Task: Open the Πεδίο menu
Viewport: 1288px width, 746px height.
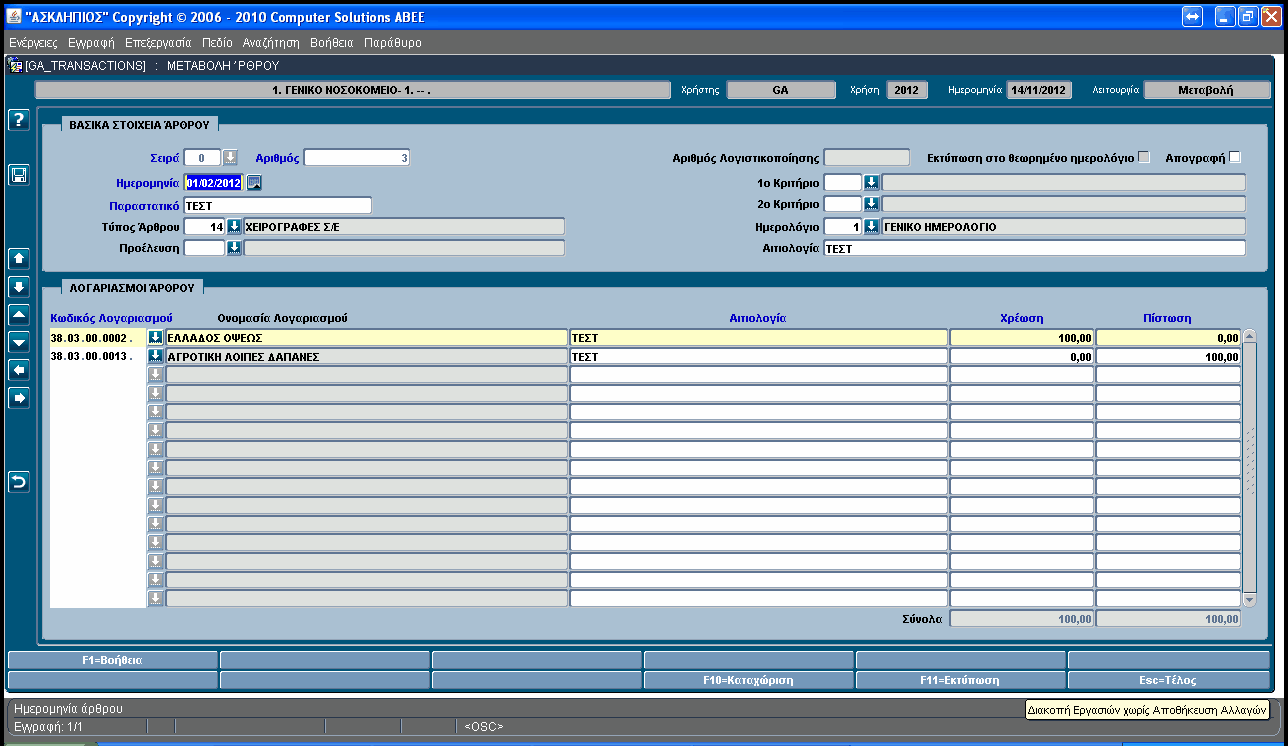Action: [x=216, y=43]
